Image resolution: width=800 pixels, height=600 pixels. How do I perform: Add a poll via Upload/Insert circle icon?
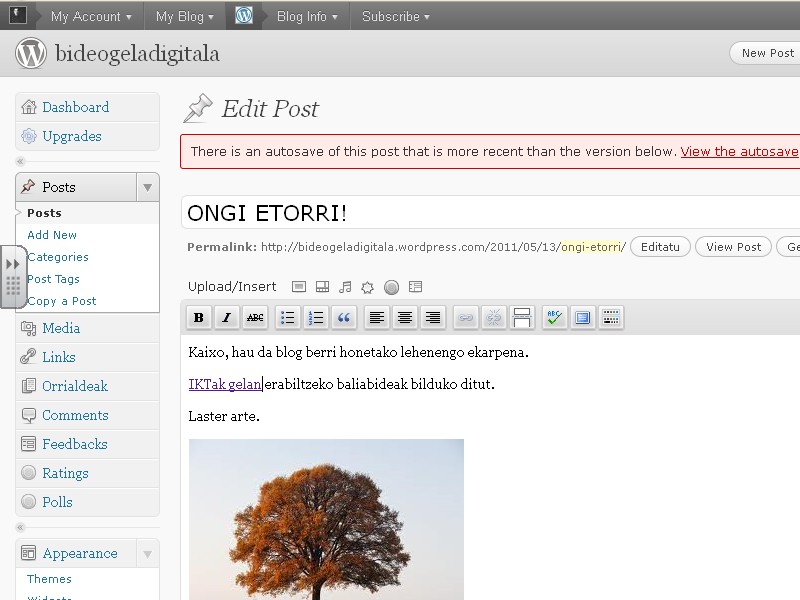coord(391,287)
